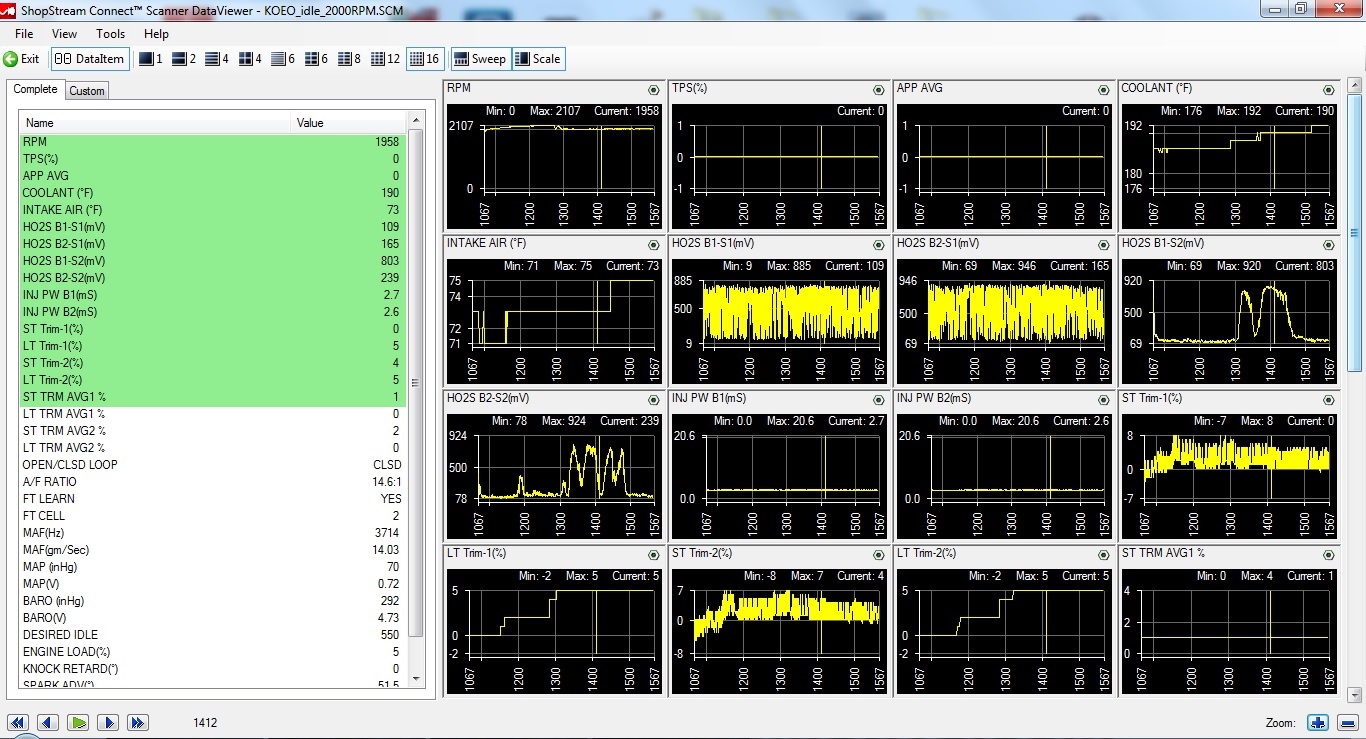
Task: Open the RPM graph options icon
Action: point(654,90)
